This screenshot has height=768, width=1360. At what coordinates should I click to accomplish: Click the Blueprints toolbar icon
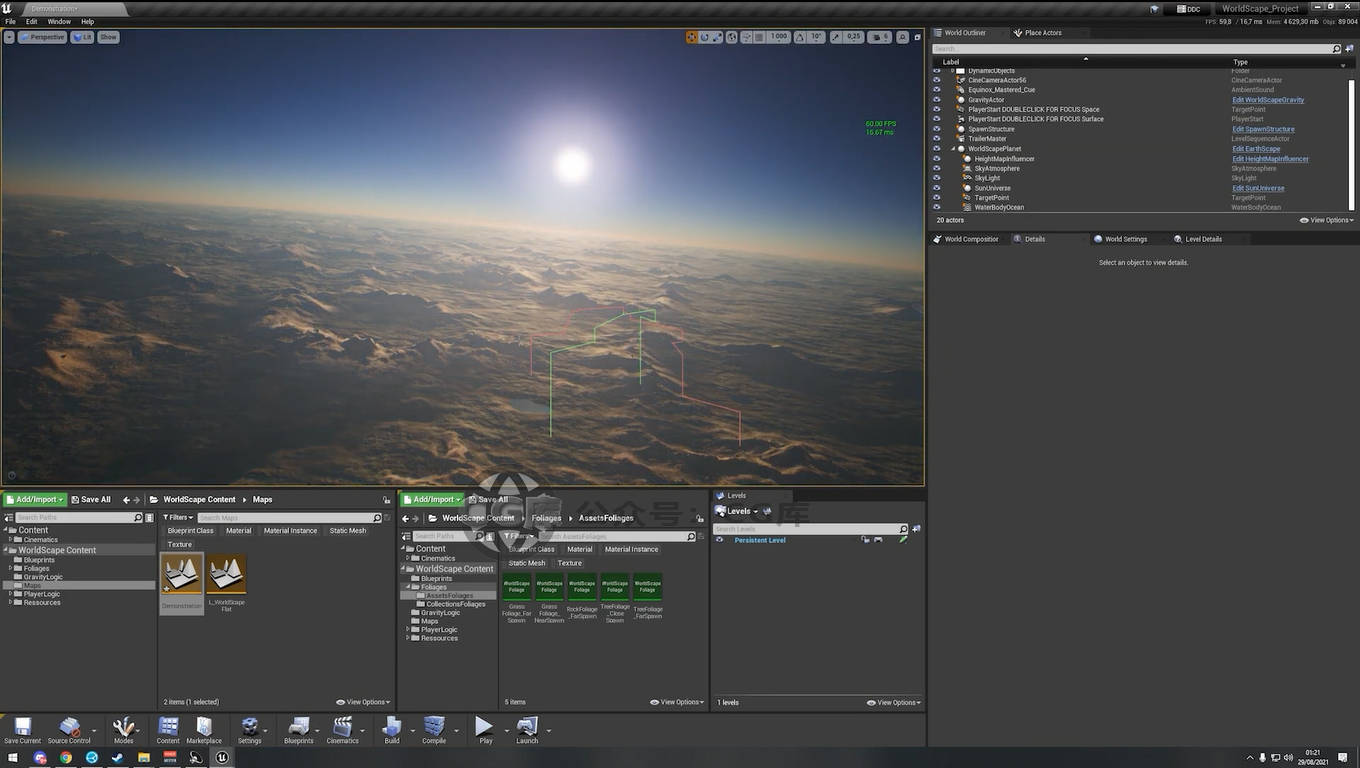tap(298, 729)
